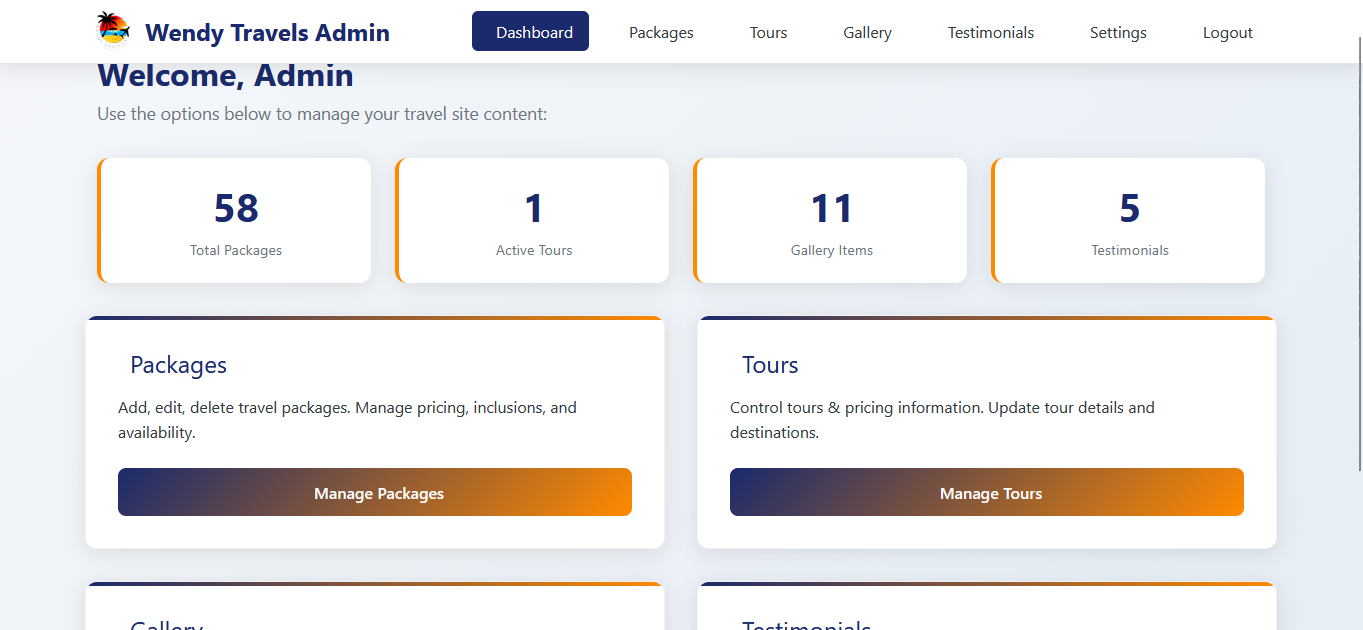
Task: Click the Welcome, Admin heading
Action: 224,75
